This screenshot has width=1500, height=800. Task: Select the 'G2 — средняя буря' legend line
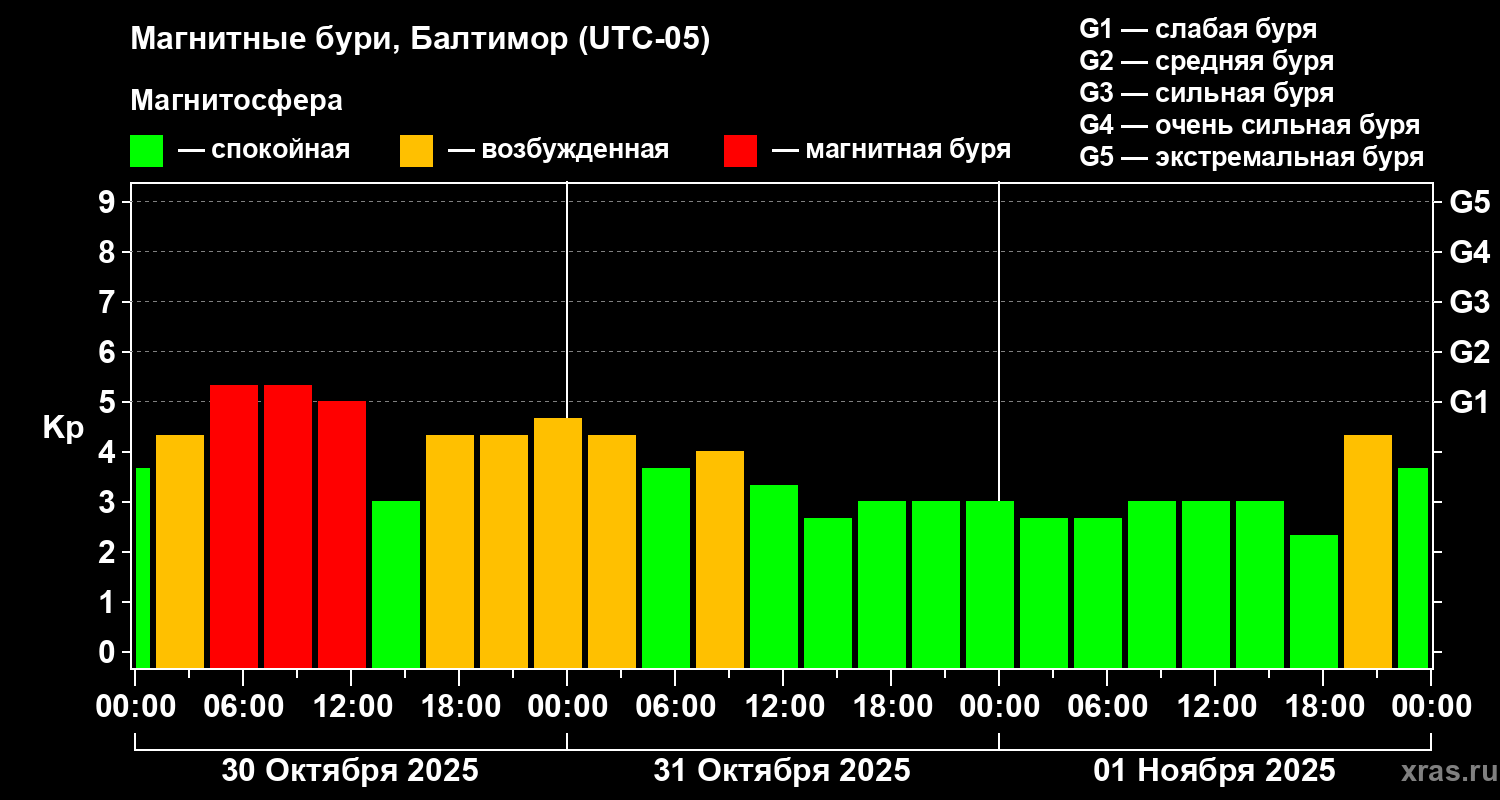tap(1206, 61)
